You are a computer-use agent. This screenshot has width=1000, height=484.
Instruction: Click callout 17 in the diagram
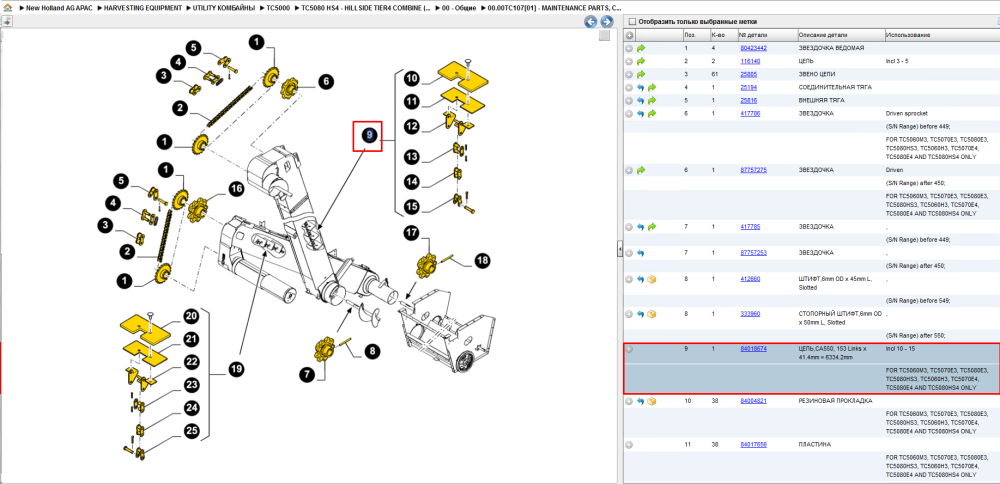(x=409, y=233)
